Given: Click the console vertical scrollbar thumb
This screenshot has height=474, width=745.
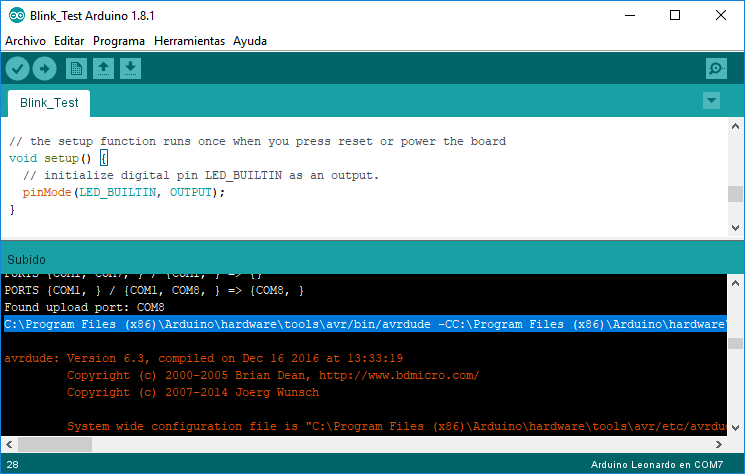Looking at the screenshot, I should [735, 343].
